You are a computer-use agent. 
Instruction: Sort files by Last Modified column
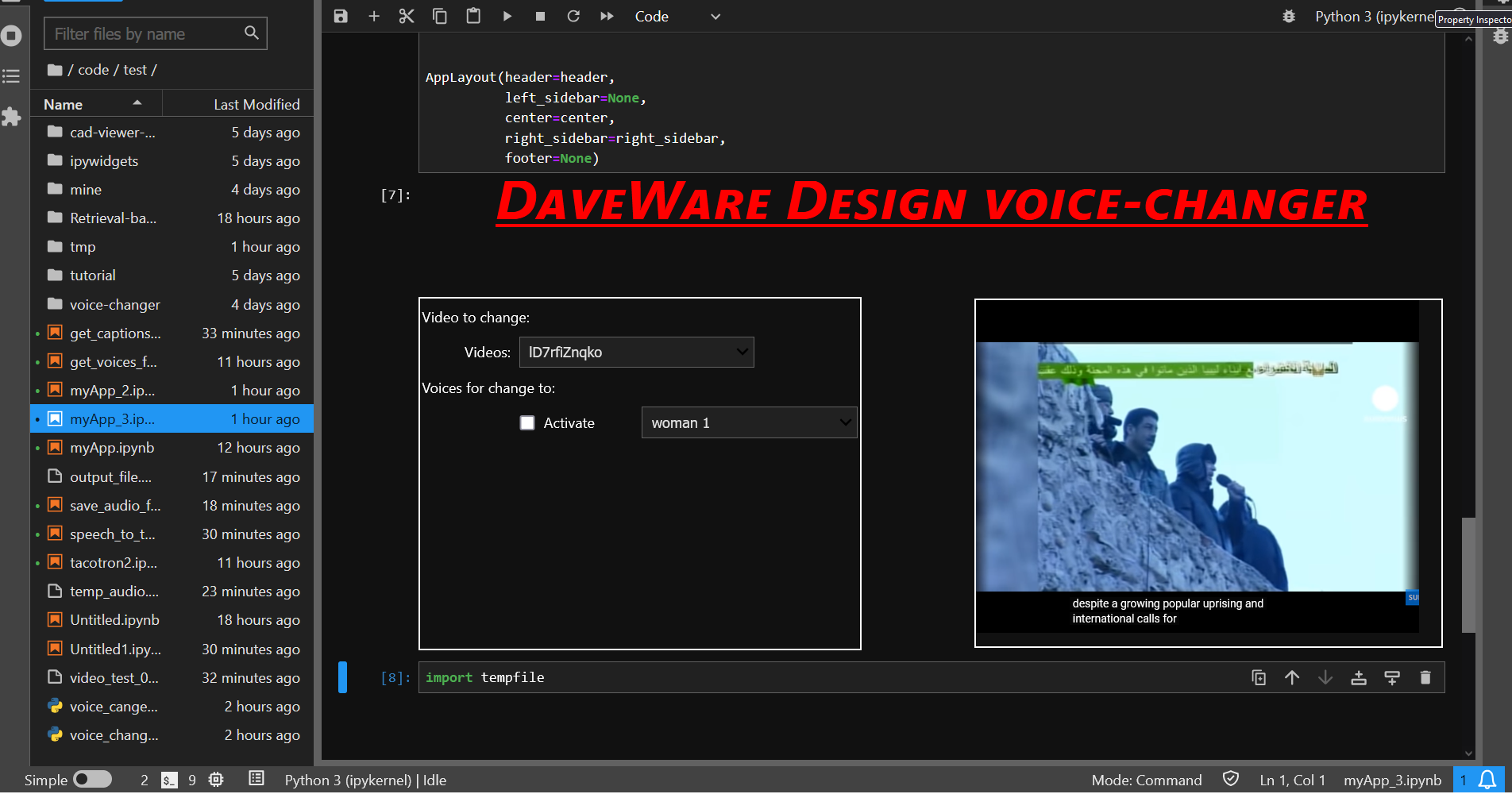(238, 104)
